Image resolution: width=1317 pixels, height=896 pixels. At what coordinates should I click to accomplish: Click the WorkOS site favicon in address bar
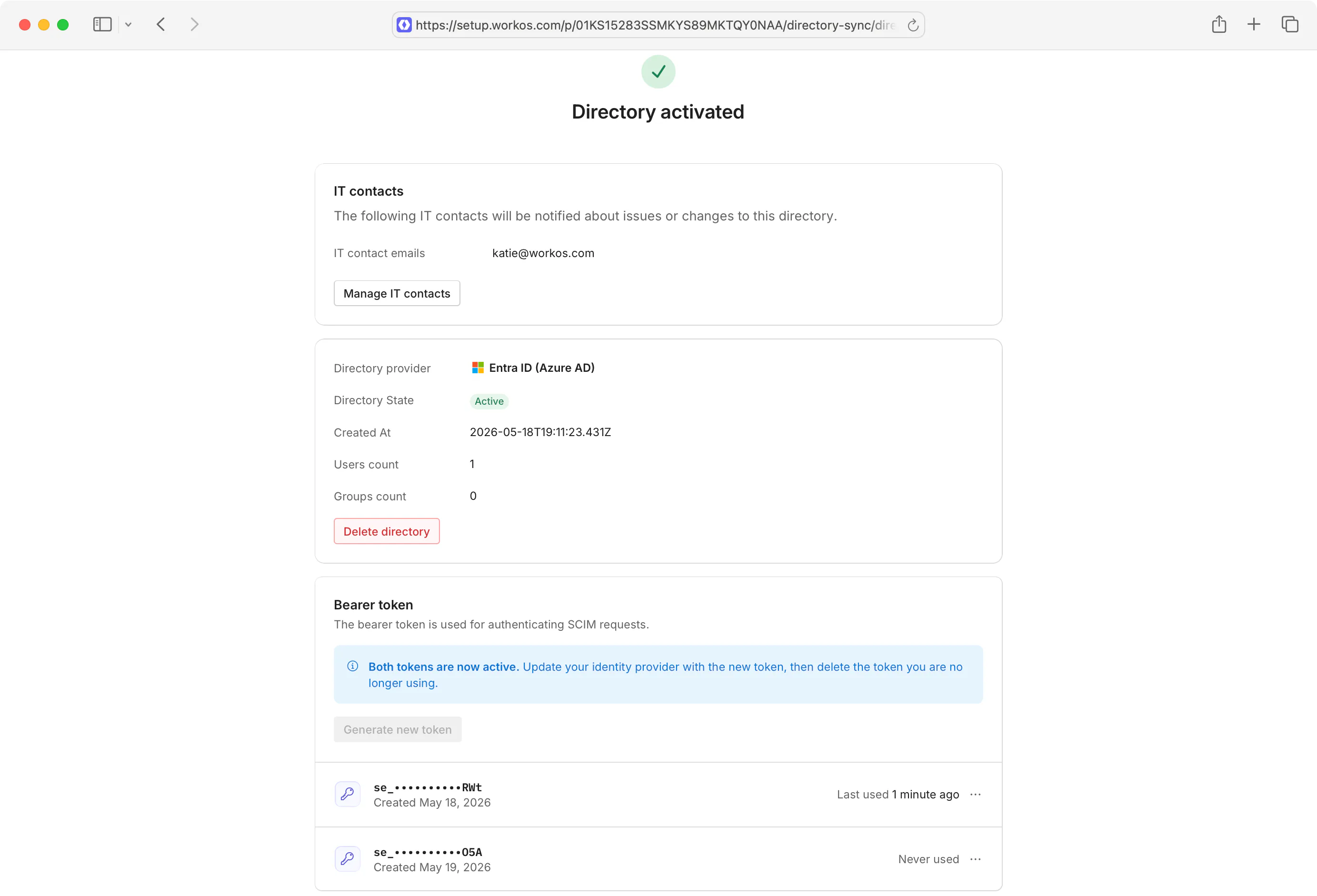[x=404, y=25]
